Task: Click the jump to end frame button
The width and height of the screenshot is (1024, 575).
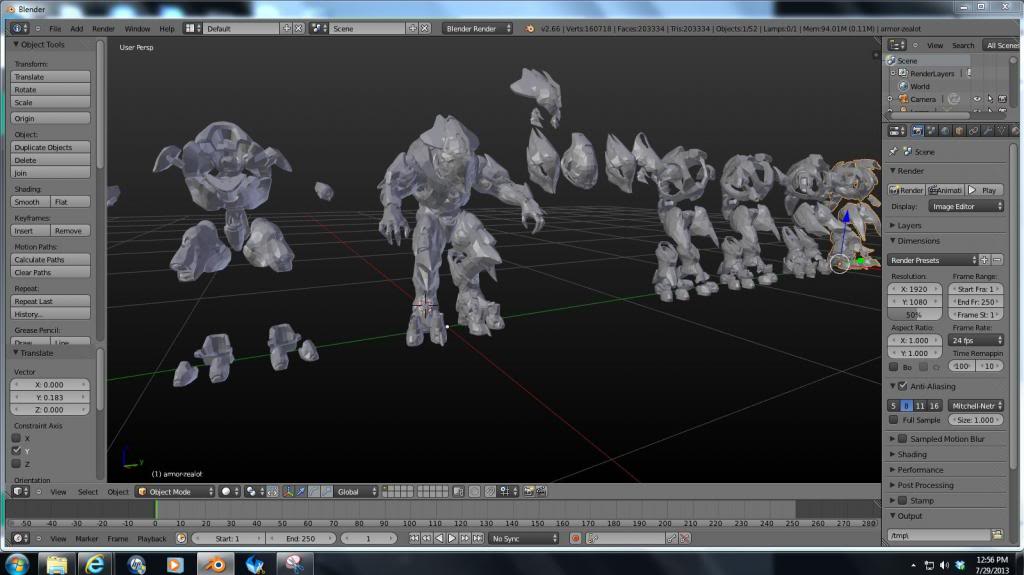Action: (x=476, y=538)
